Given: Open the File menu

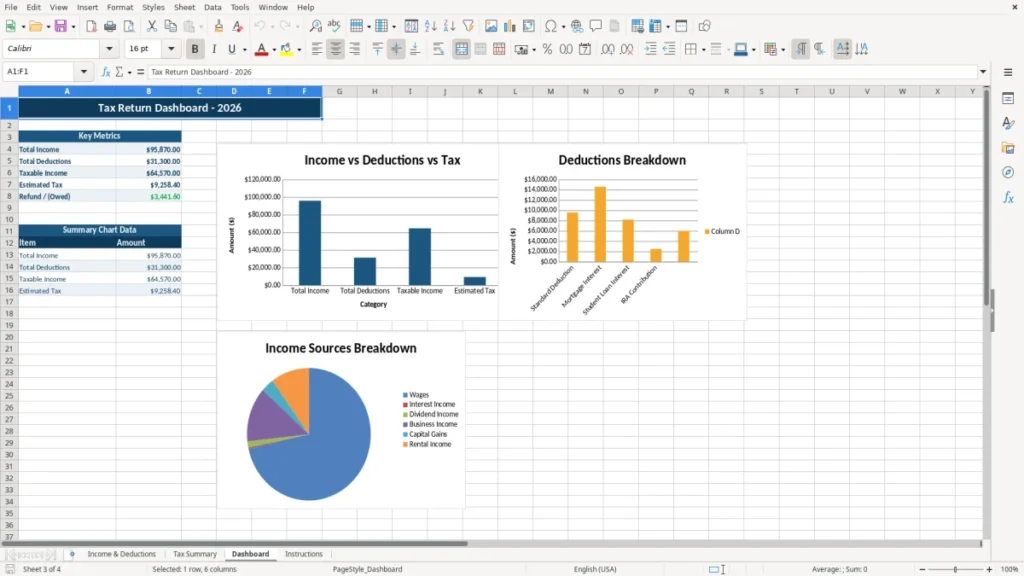Looking at the screenshot, I should (x=11, y=7).
